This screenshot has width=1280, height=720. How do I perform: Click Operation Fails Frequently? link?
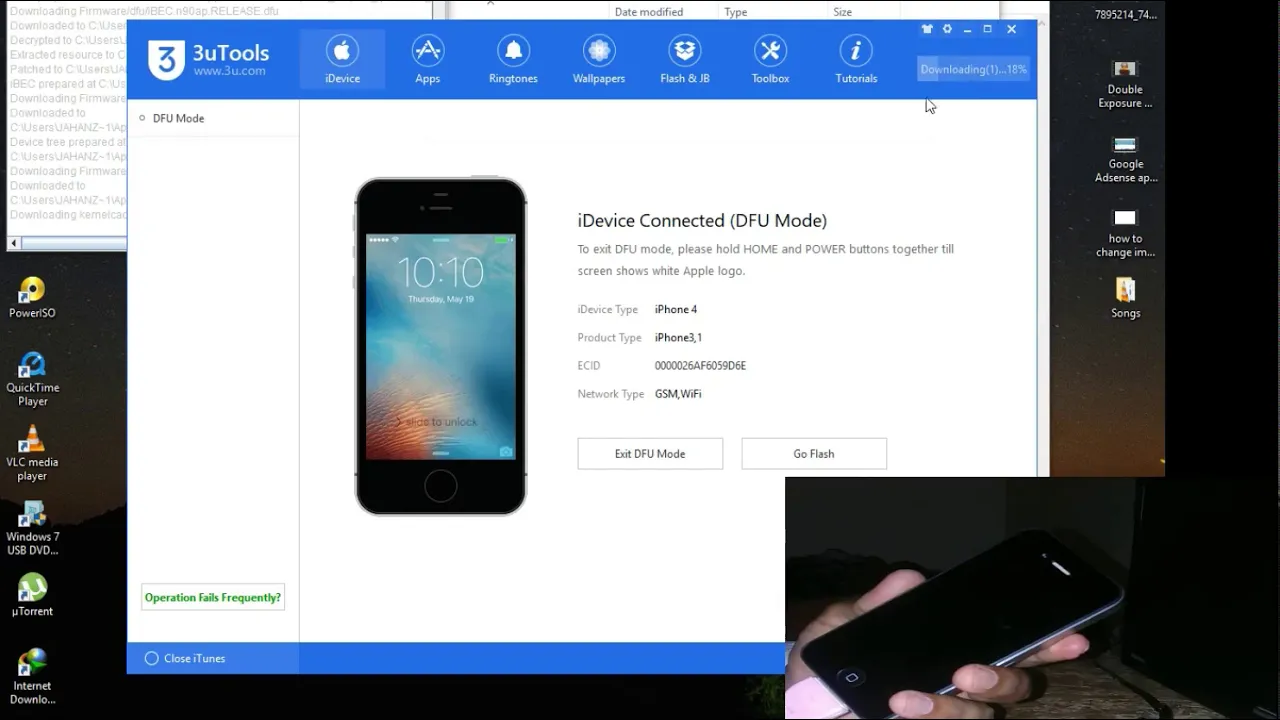213,597
